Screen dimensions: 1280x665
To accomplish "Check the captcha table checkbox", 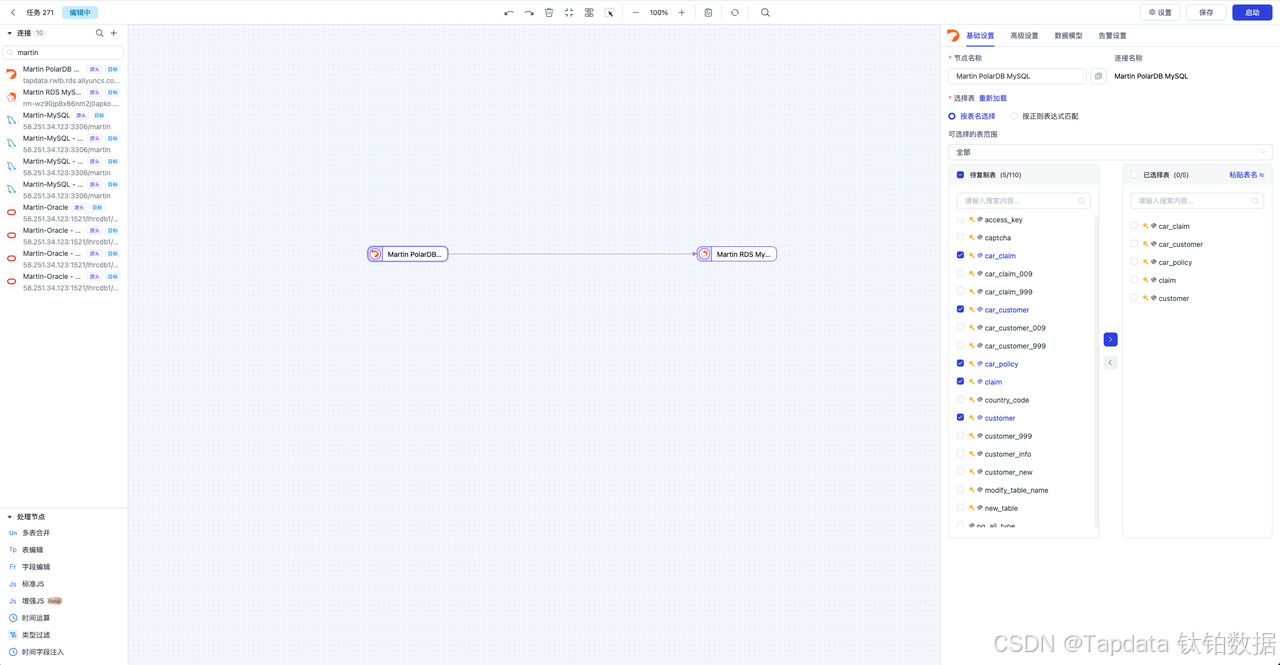I will (960, 238).
